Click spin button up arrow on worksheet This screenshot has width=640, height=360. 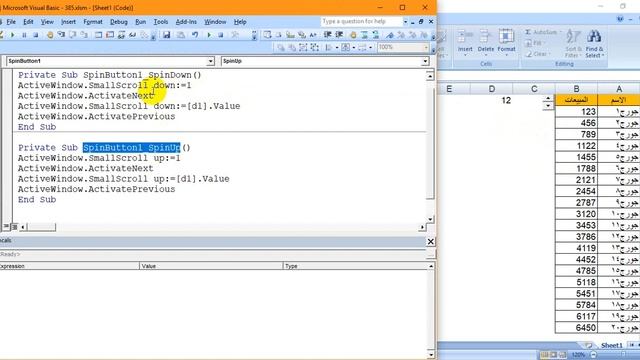point(548,98)
